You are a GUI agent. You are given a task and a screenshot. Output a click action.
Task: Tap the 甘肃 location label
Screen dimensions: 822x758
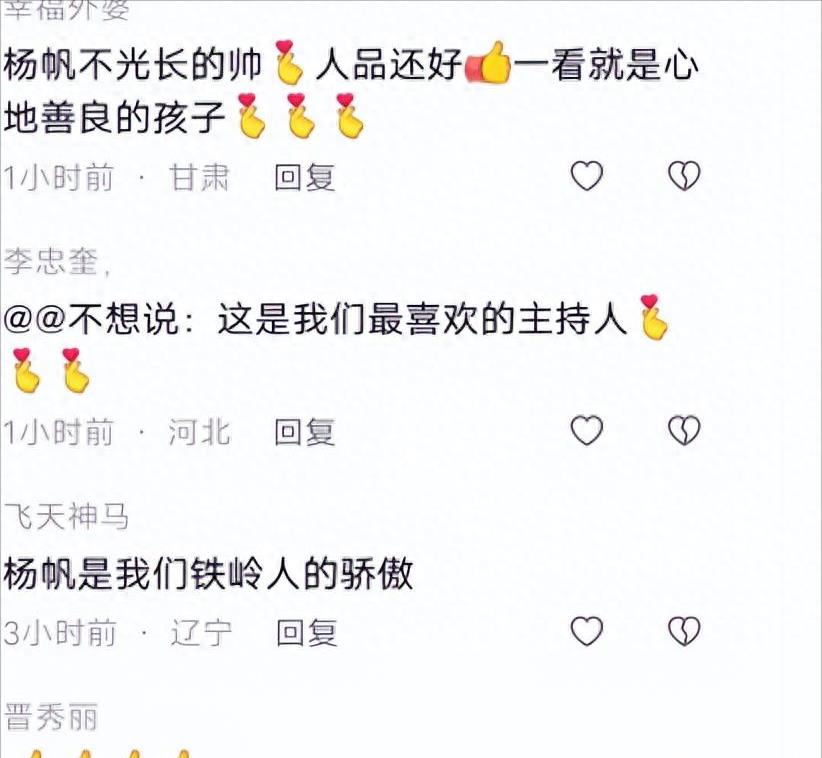coord(199,177)
